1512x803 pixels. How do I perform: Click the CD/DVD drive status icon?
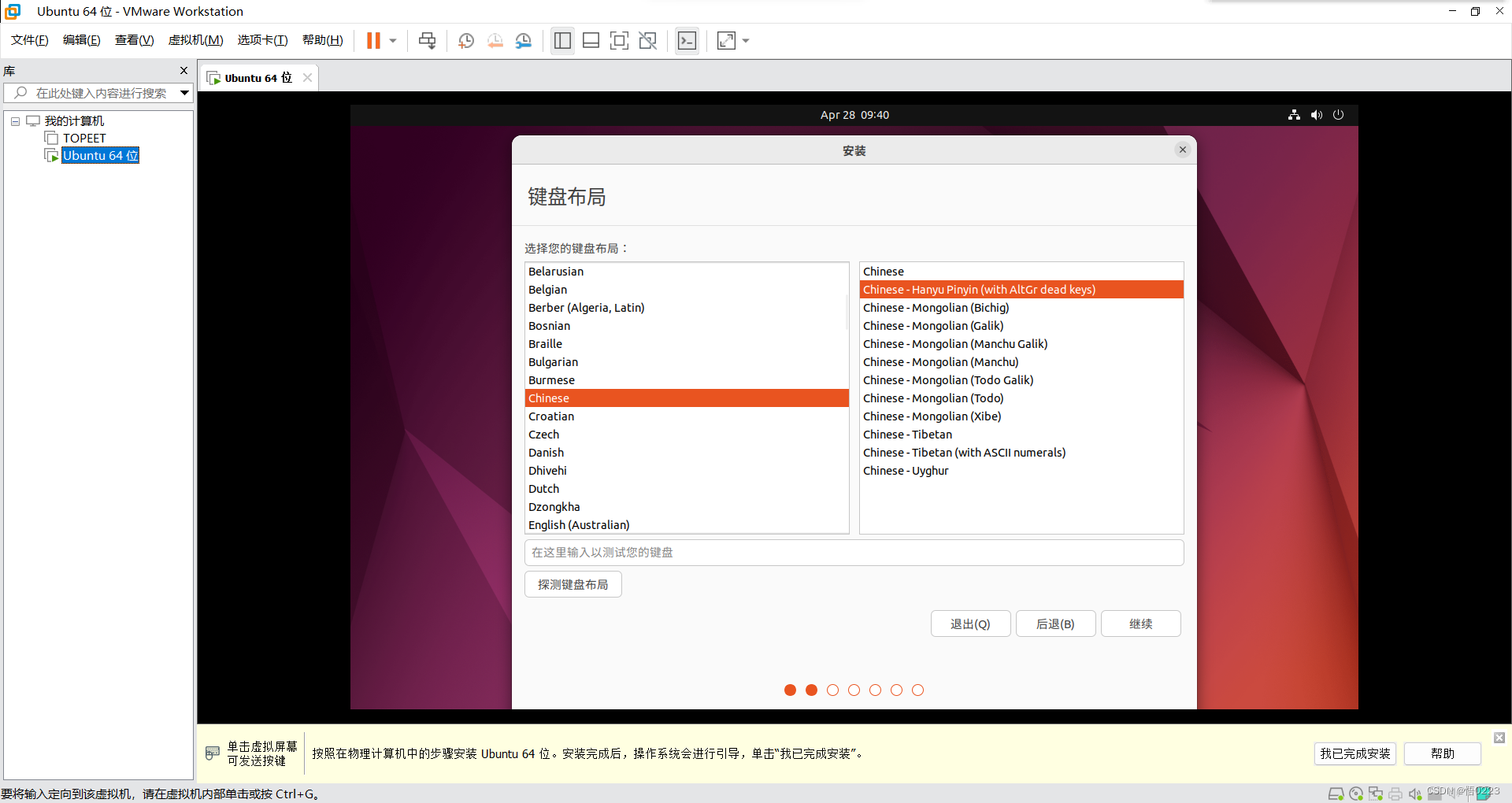pyautogui.click(x=1356, y=794)
